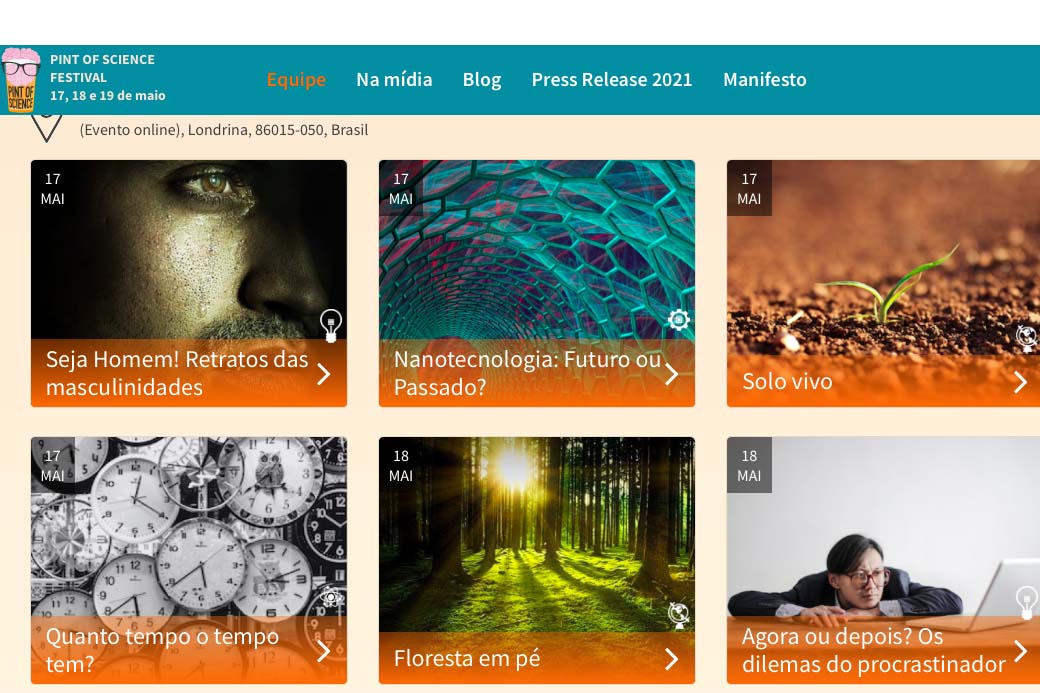Click atom icon on Quanto tempo card
The image size is (1040, 693).
330,598
